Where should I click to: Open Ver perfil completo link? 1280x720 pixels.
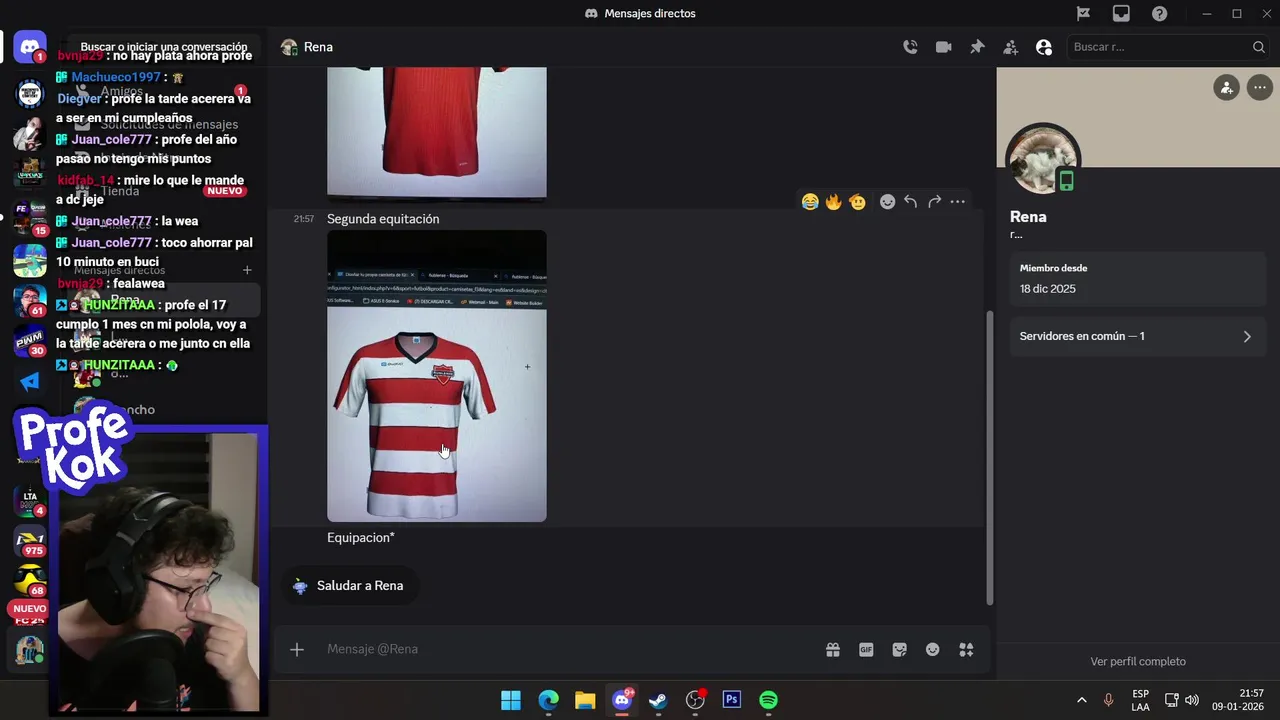point(1138,661)
